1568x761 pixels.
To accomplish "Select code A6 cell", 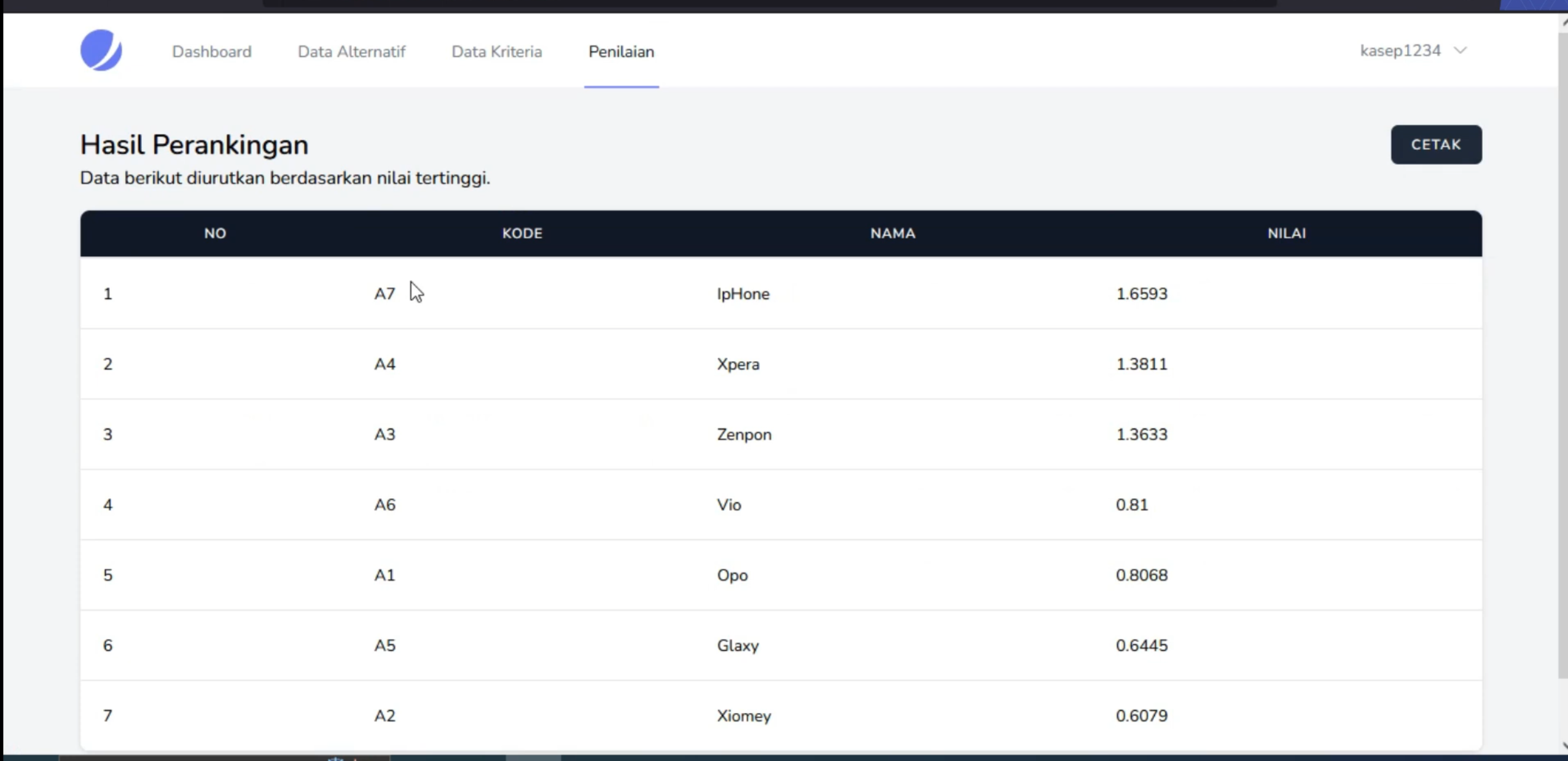I will pos(385,505).
